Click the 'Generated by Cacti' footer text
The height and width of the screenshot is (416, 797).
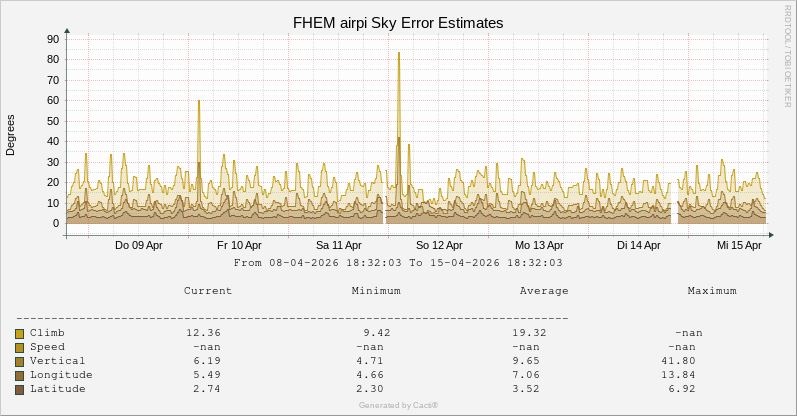click(398, 405)
